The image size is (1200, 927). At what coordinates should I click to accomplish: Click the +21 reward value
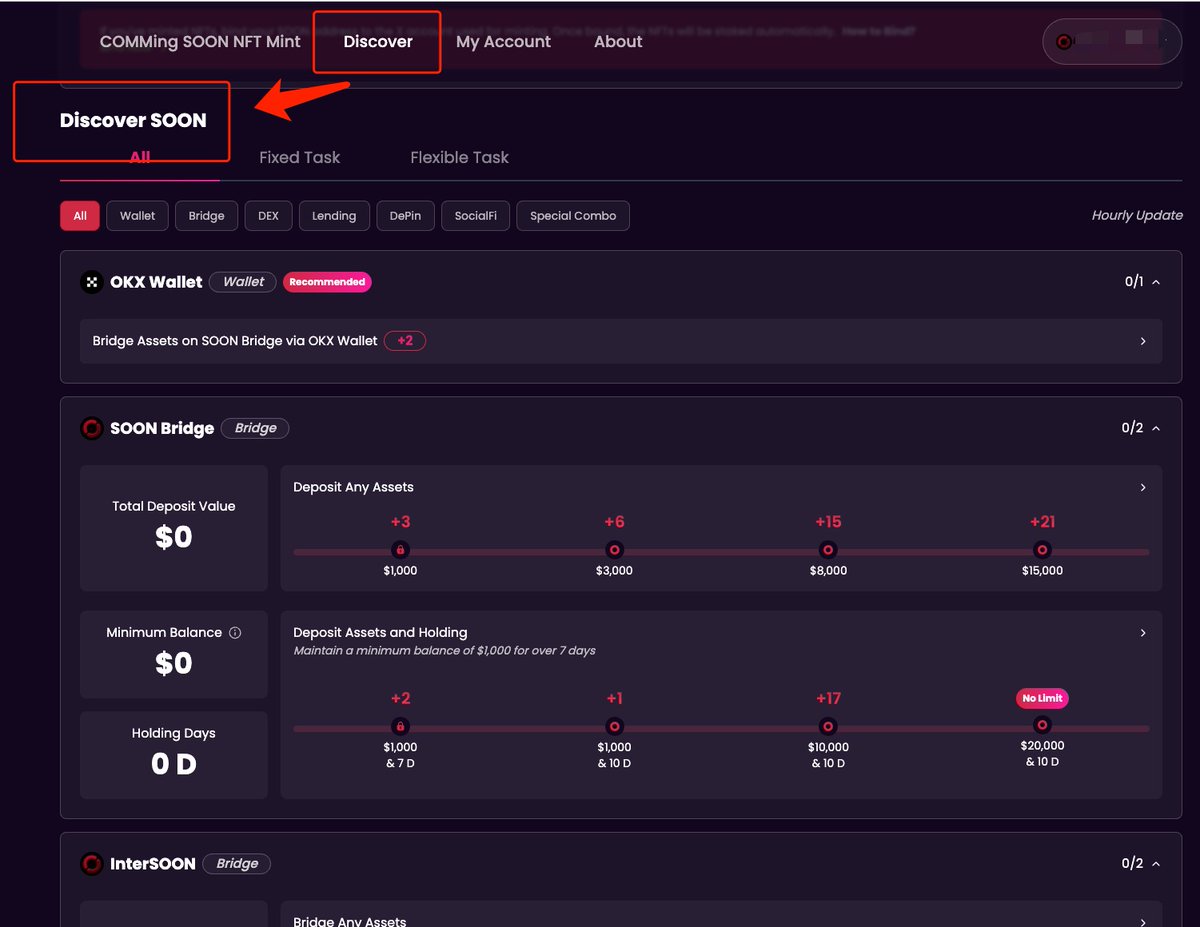click(x=1042, y=522)
